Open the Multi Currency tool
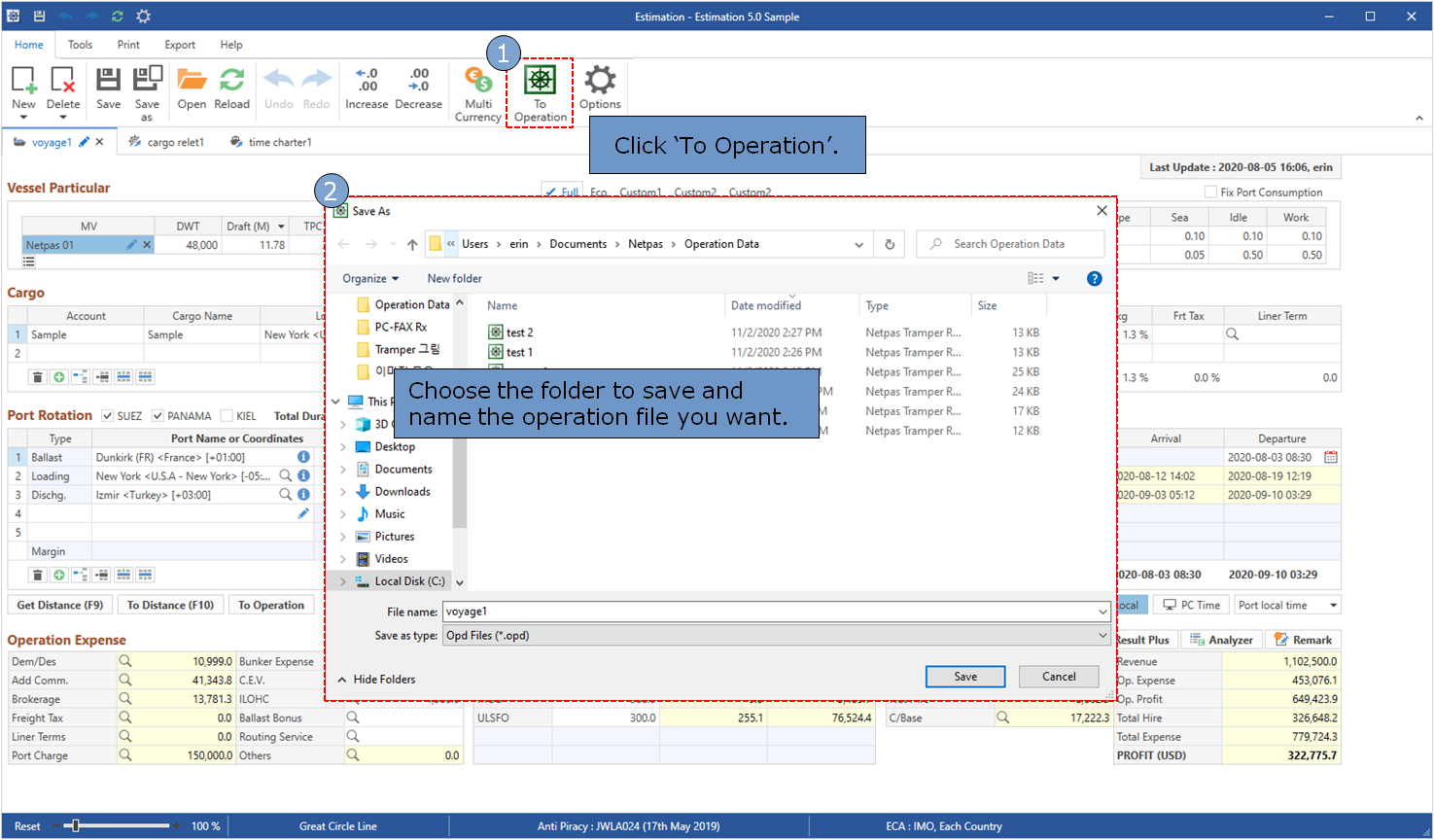 pyautogui.click(x=477, y=82)
